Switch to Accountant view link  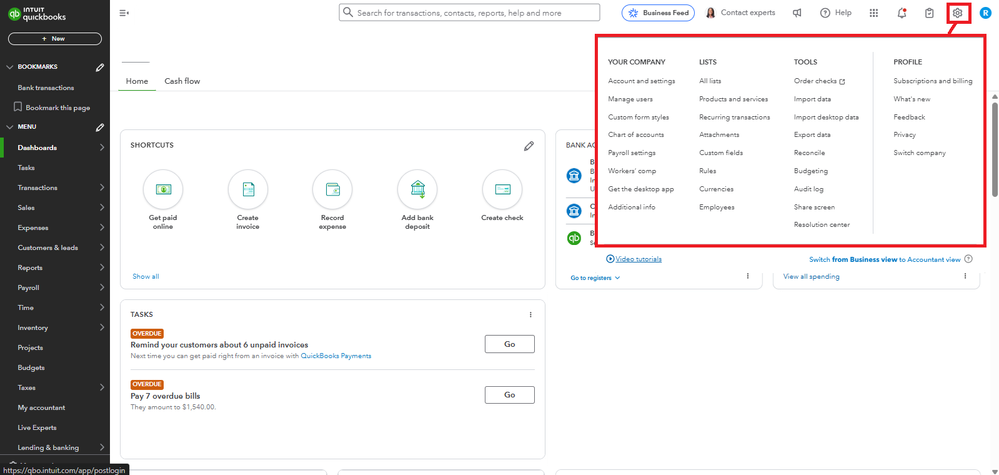point(885,259)
